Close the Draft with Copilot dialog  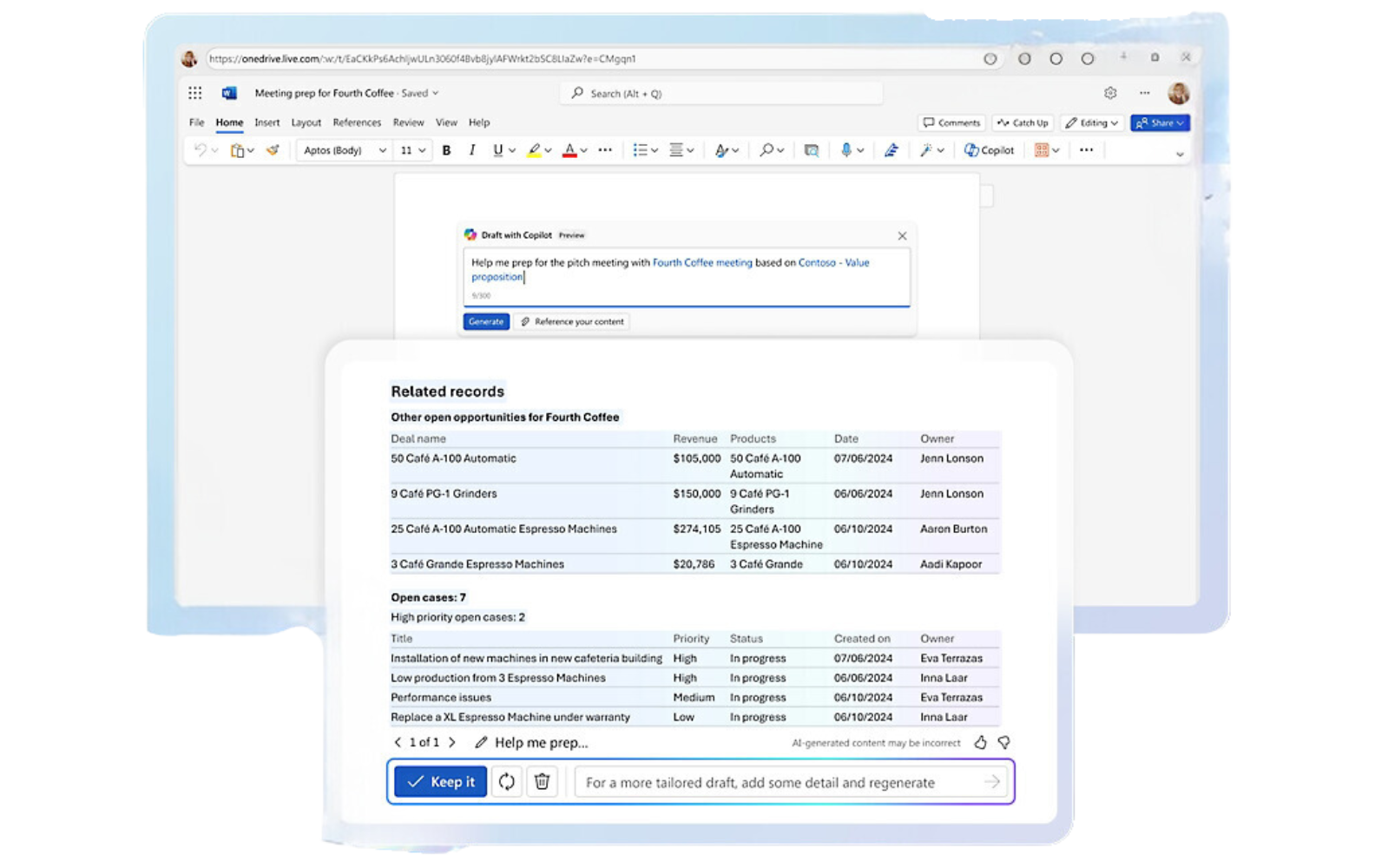click(x=902, y=236)
